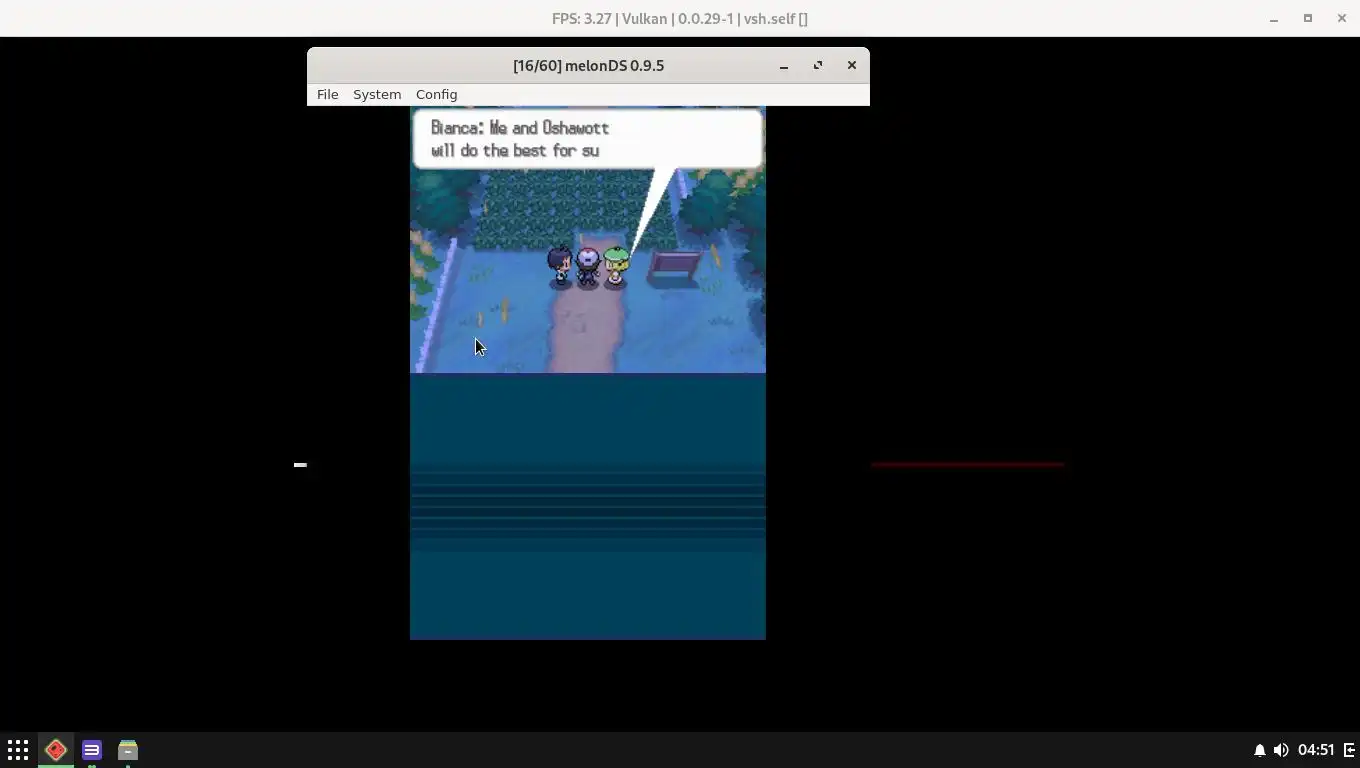1360x768 pixels.
Task: Select the red diamond app in taskbar
Action: tap(56, 750)
